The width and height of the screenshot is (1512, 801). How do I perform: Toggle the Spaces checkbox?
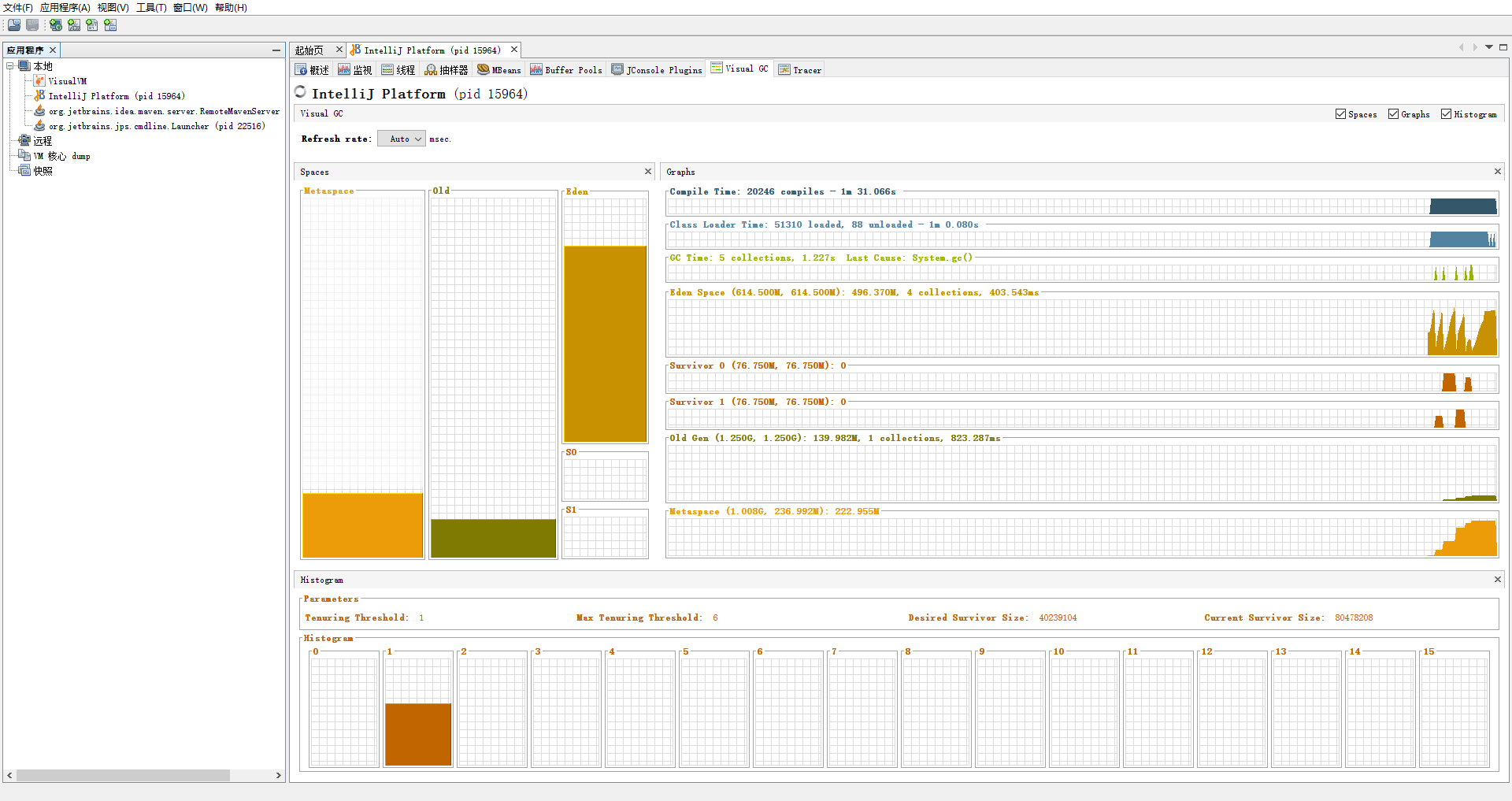[x=1340, y=114]
